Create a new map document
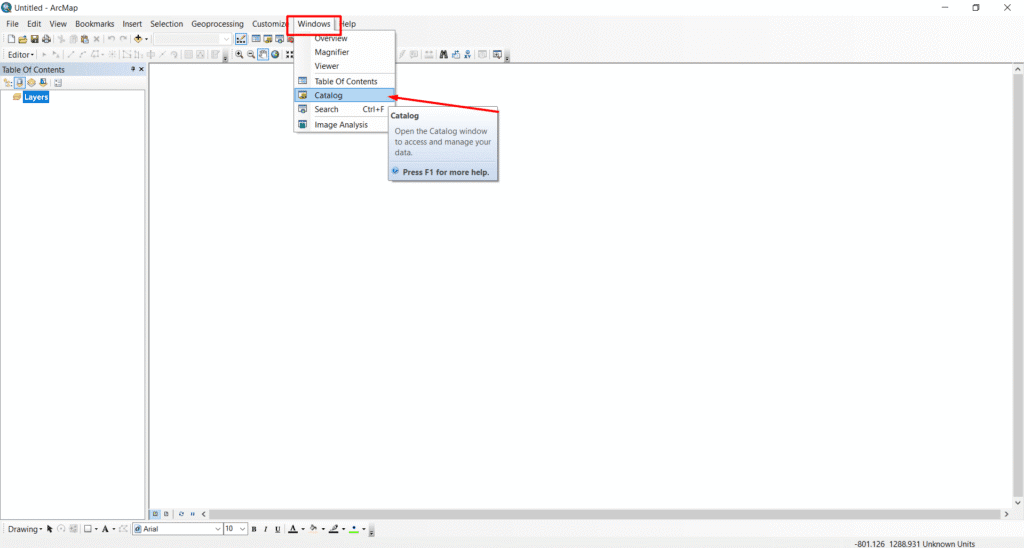 pyautogui.click(x=11, y=39)
